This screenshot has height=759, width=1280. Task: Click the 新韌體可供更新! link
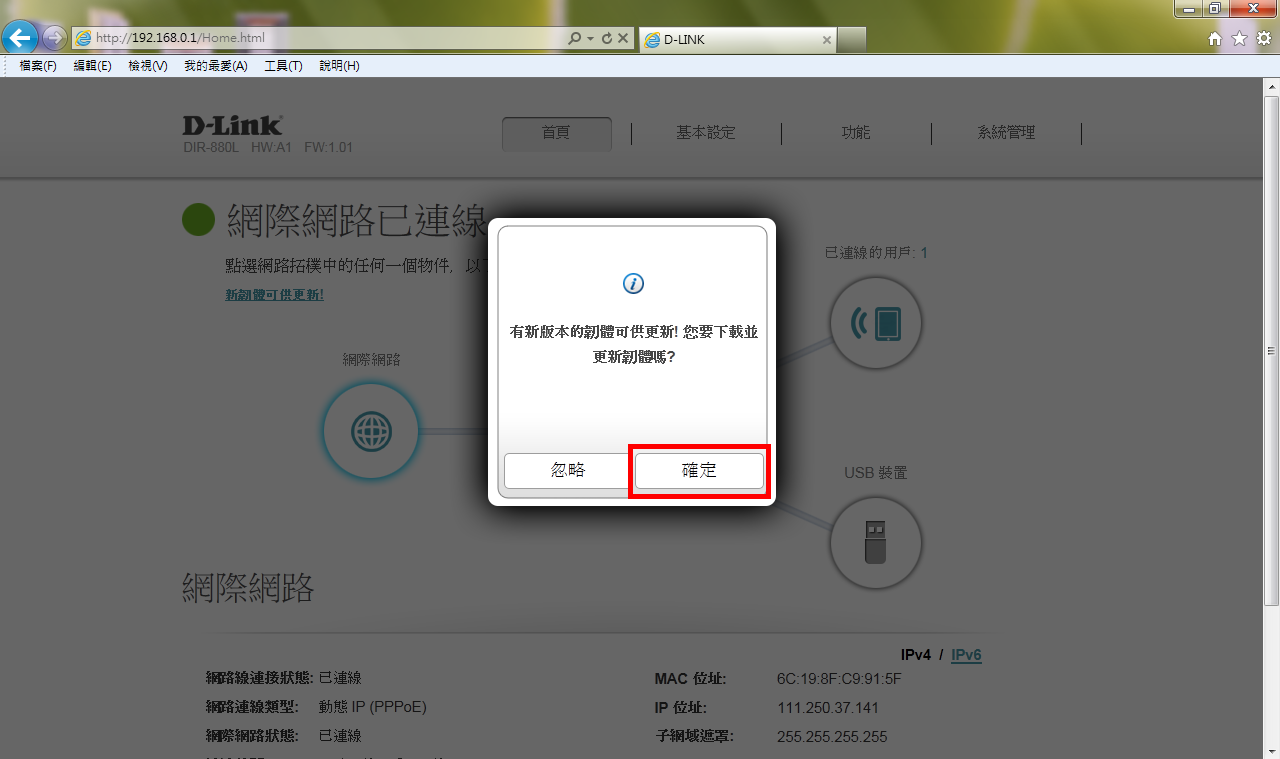(x=274, y=295)
